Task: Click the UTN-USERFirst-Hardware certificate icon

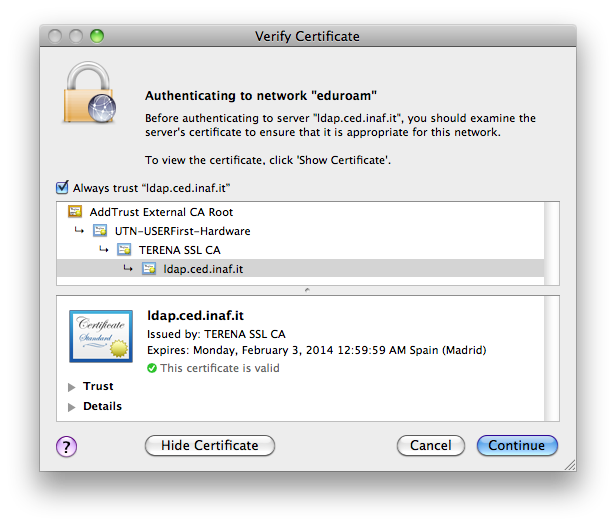Action: coord(100,231)
